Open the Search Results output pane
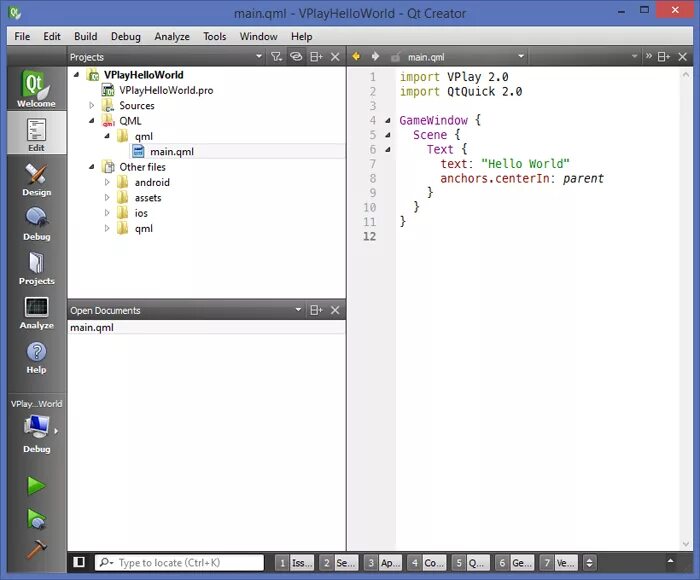 339,563
